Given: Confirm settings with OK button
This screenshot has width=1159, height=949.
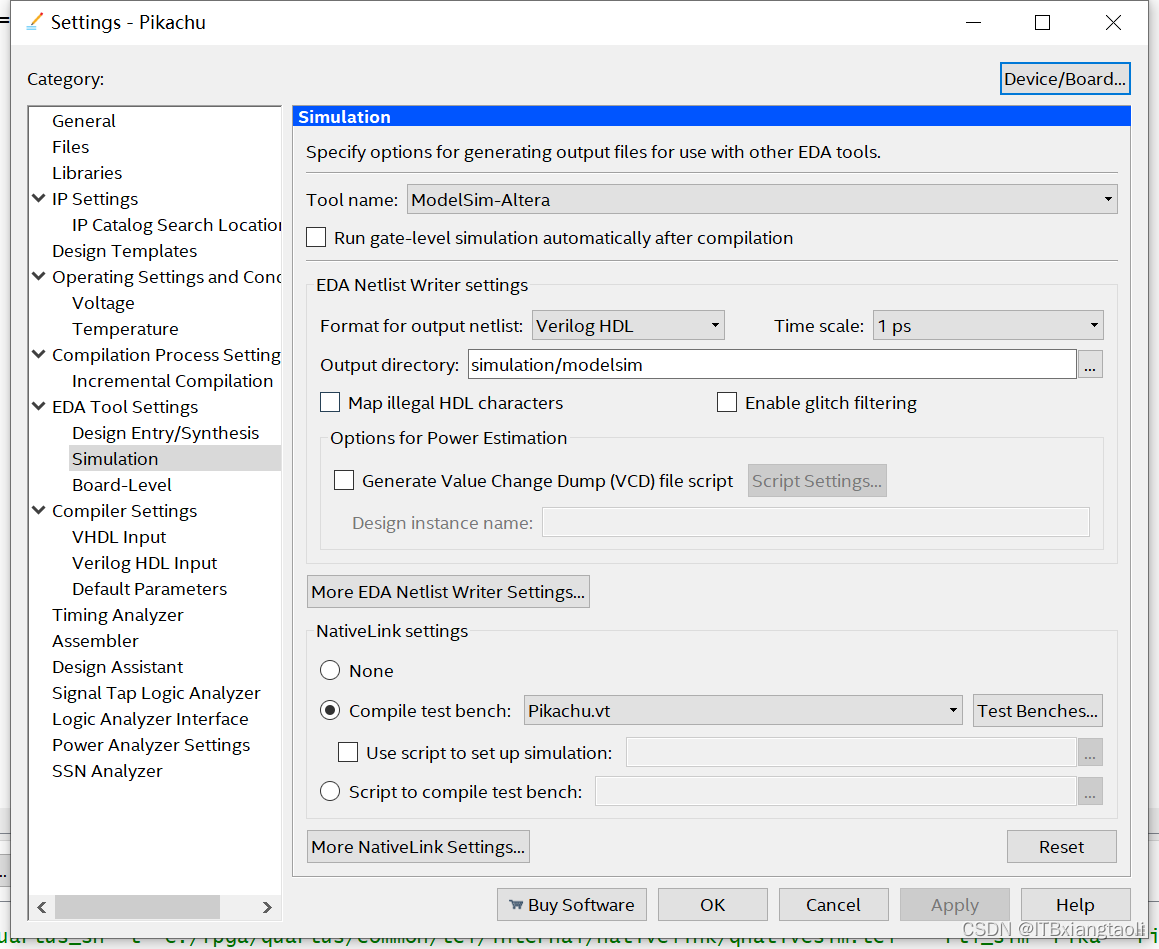Looking at the screenshot, I should [713, 905].
